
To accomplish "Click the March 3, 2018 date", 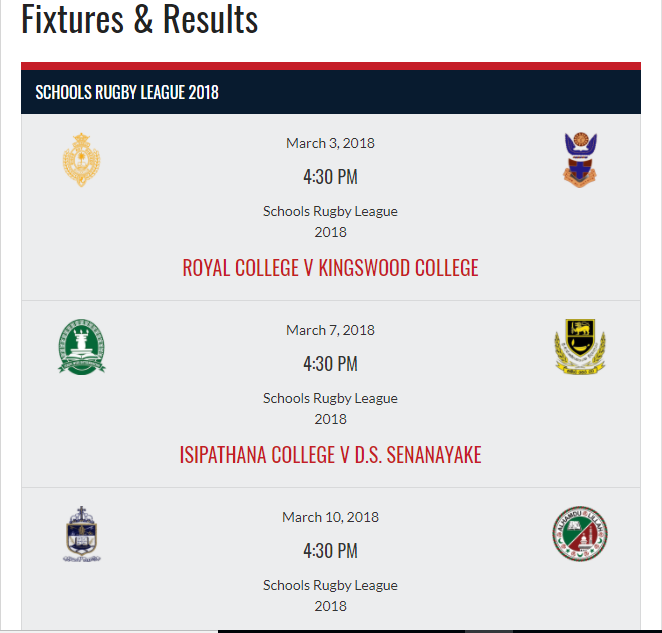I will coord(331,143).
